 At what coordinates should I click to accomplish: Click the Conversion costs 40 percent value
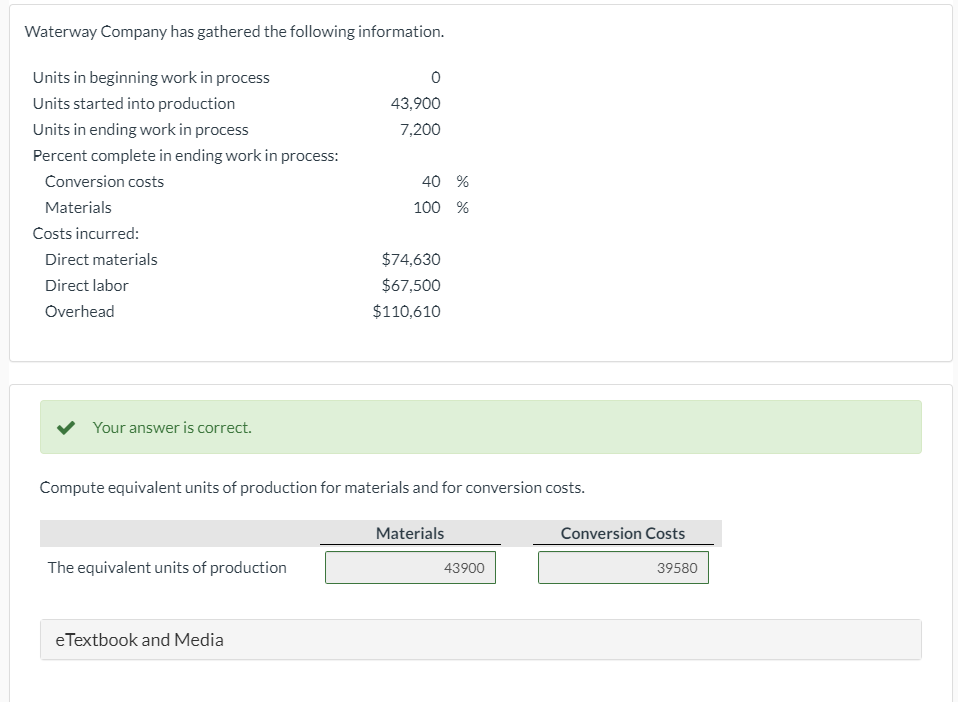pyautogui.click(x=431, y=181)
